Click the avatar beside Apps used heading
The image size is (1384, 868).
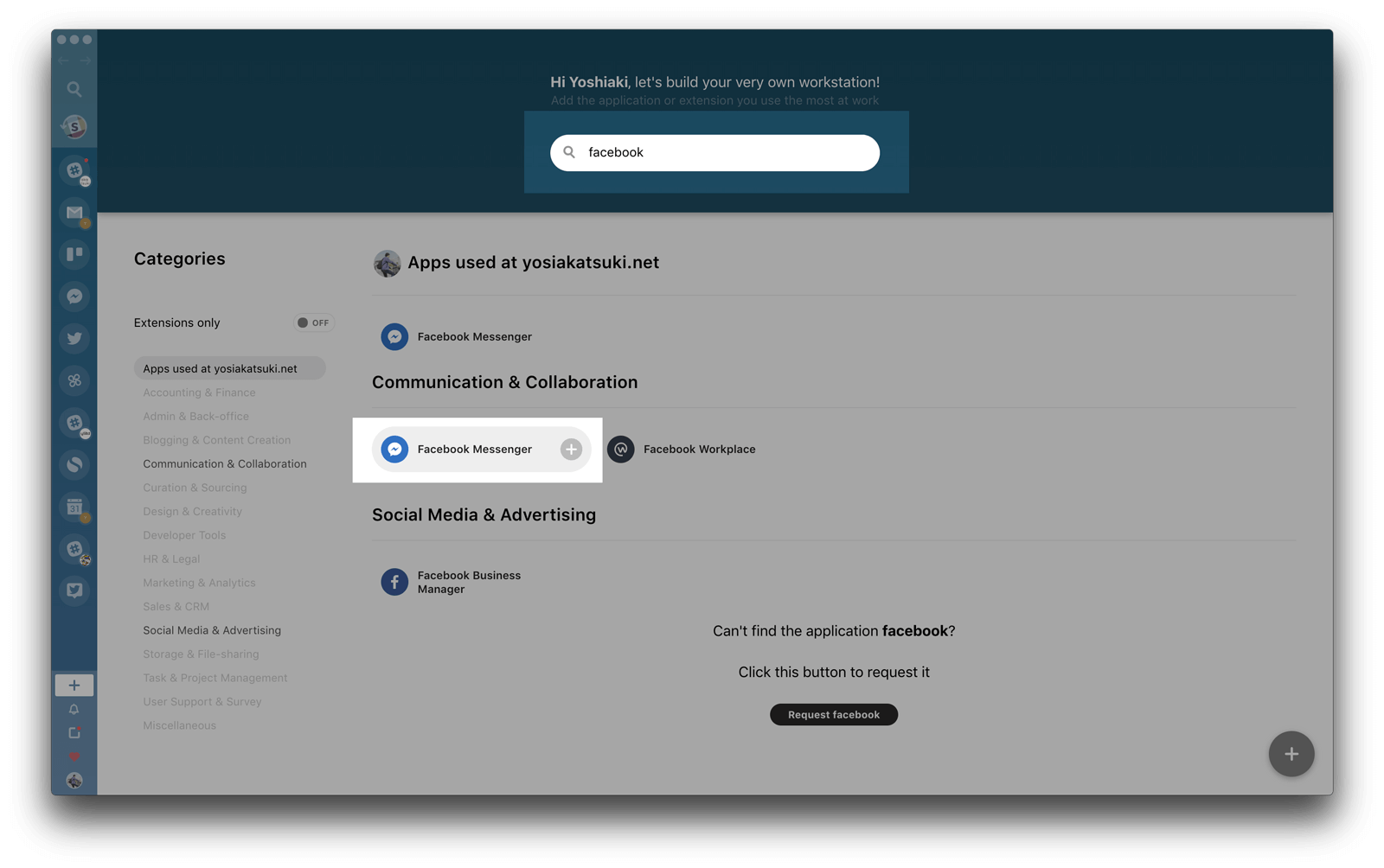click(387, 263)
